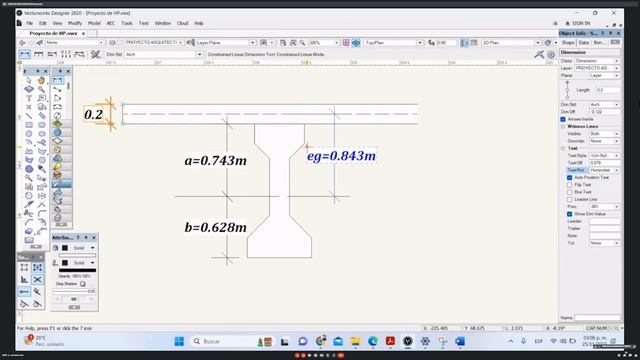Select the Pan hand tool

click(41, 80)
